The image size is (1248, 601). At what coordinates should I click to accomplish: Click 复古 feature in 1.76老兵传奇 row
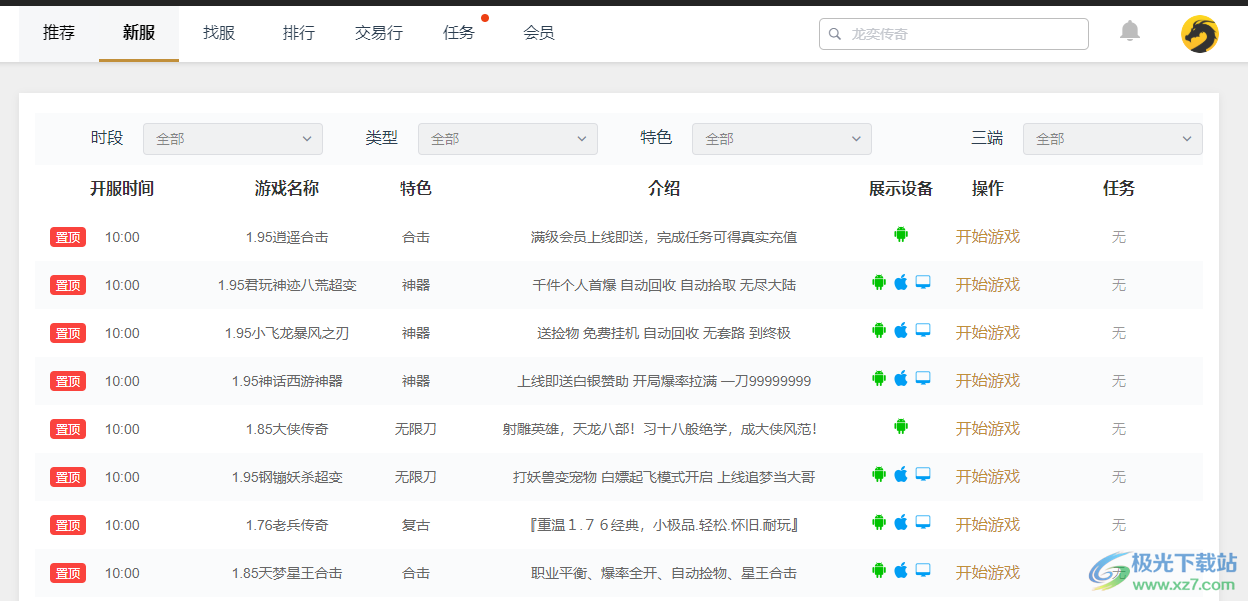coord(416,525)
